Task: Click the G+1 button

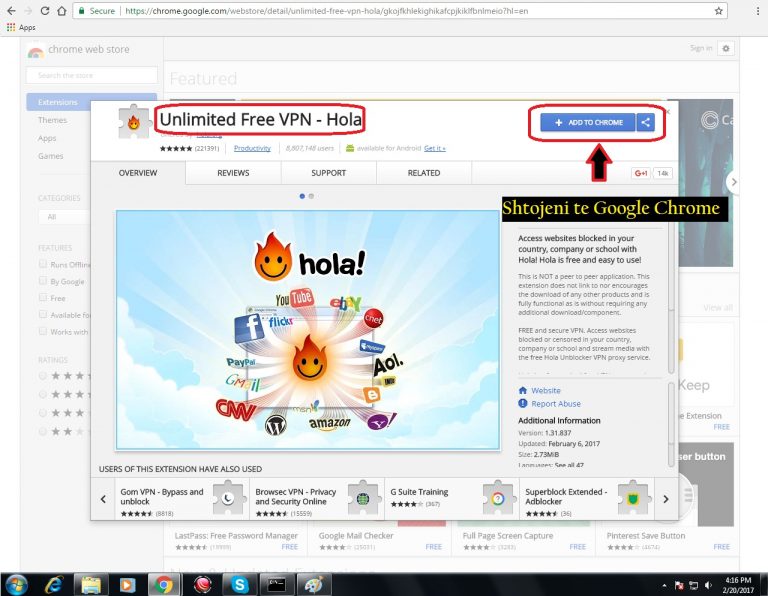Action: (641, 173)
